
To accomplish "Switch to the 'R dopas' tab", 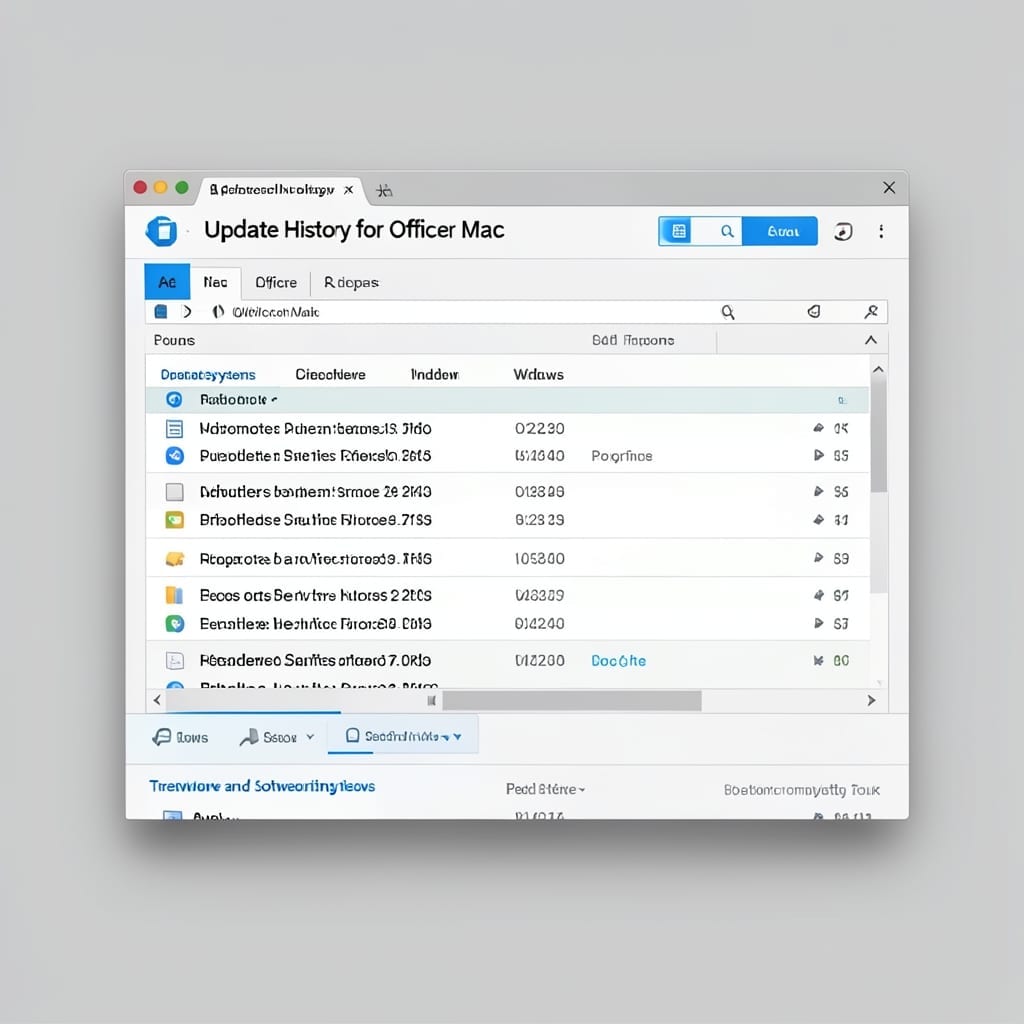I will point(351,282).
